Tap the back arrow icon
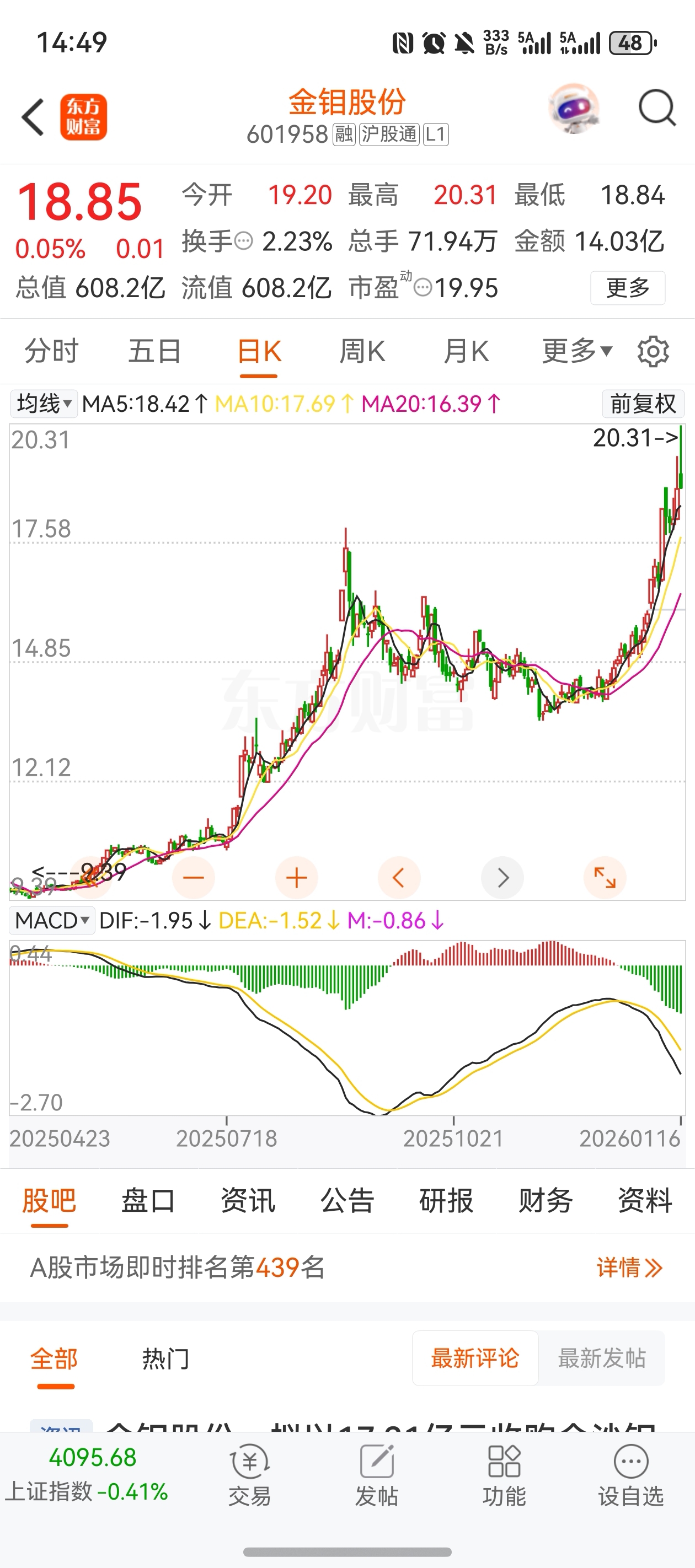The width and height of the screenshot is (695, 1568). [x=33, y=117]
